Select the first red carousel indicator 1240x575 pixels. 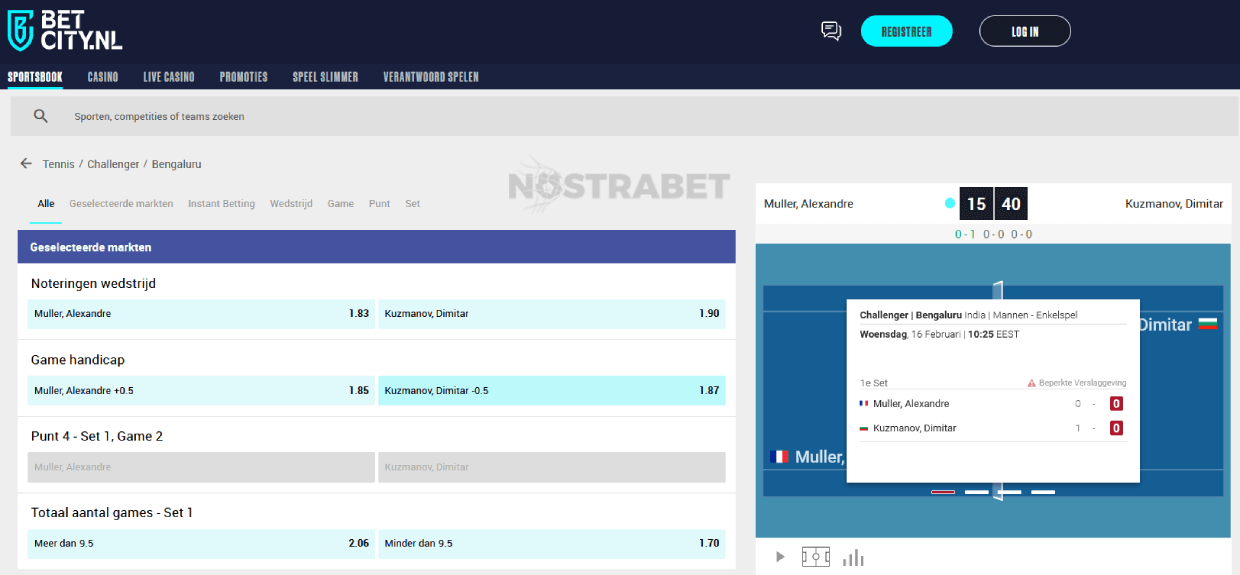click(x=943, y=492)
